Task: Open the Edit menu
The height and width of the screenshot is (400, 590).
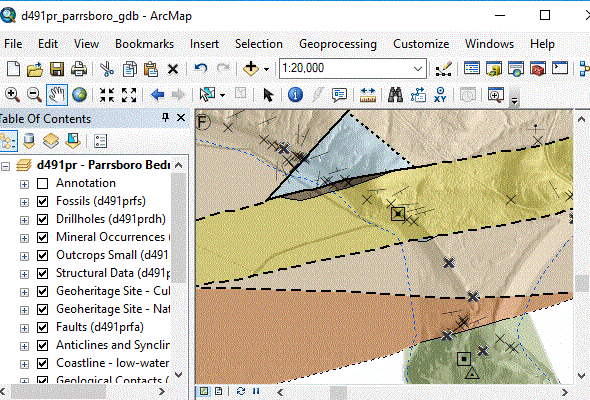Action: tap(48, 44)
